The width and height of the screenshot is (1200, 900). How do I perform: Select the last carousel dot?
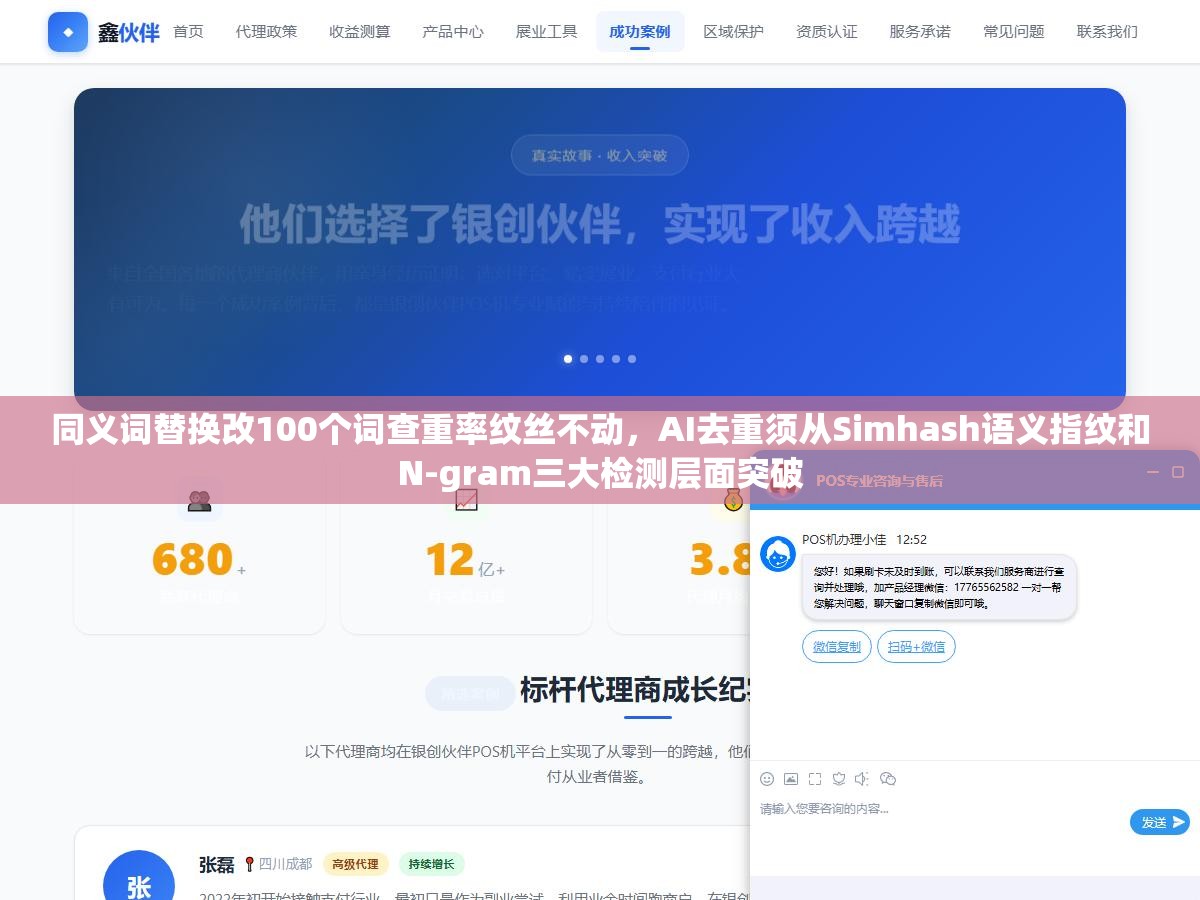632,358
